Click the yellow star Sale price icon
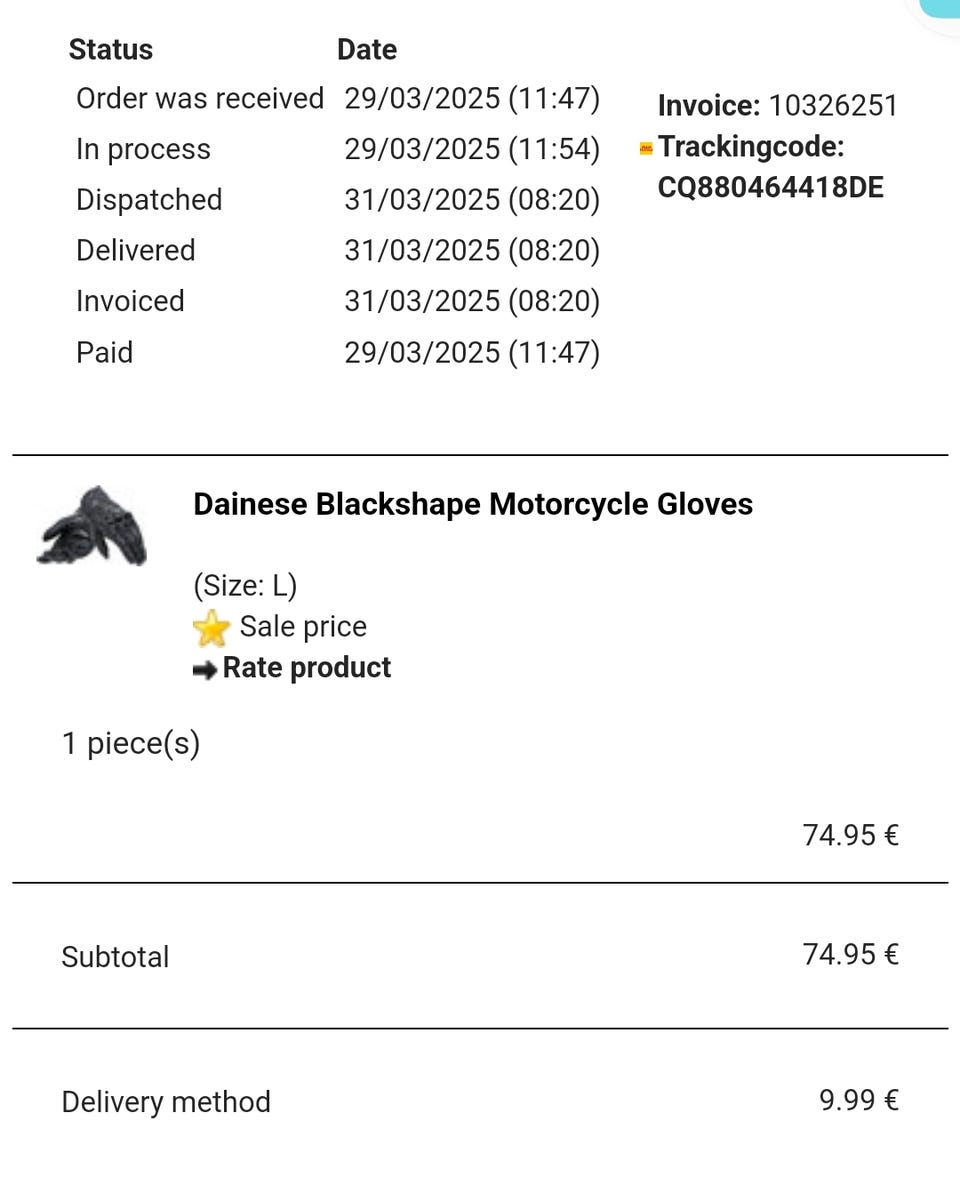This screenshot has width=960, height=1177. [211, 628]
